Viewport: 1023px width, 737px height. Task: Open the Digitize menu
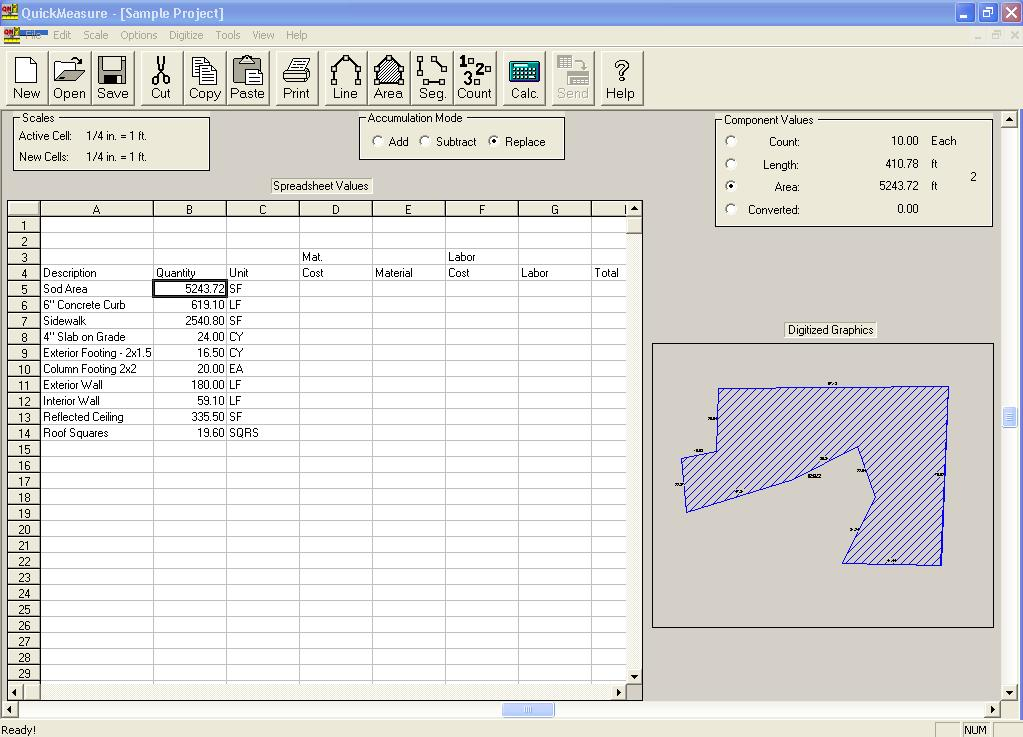coord(186,35)
